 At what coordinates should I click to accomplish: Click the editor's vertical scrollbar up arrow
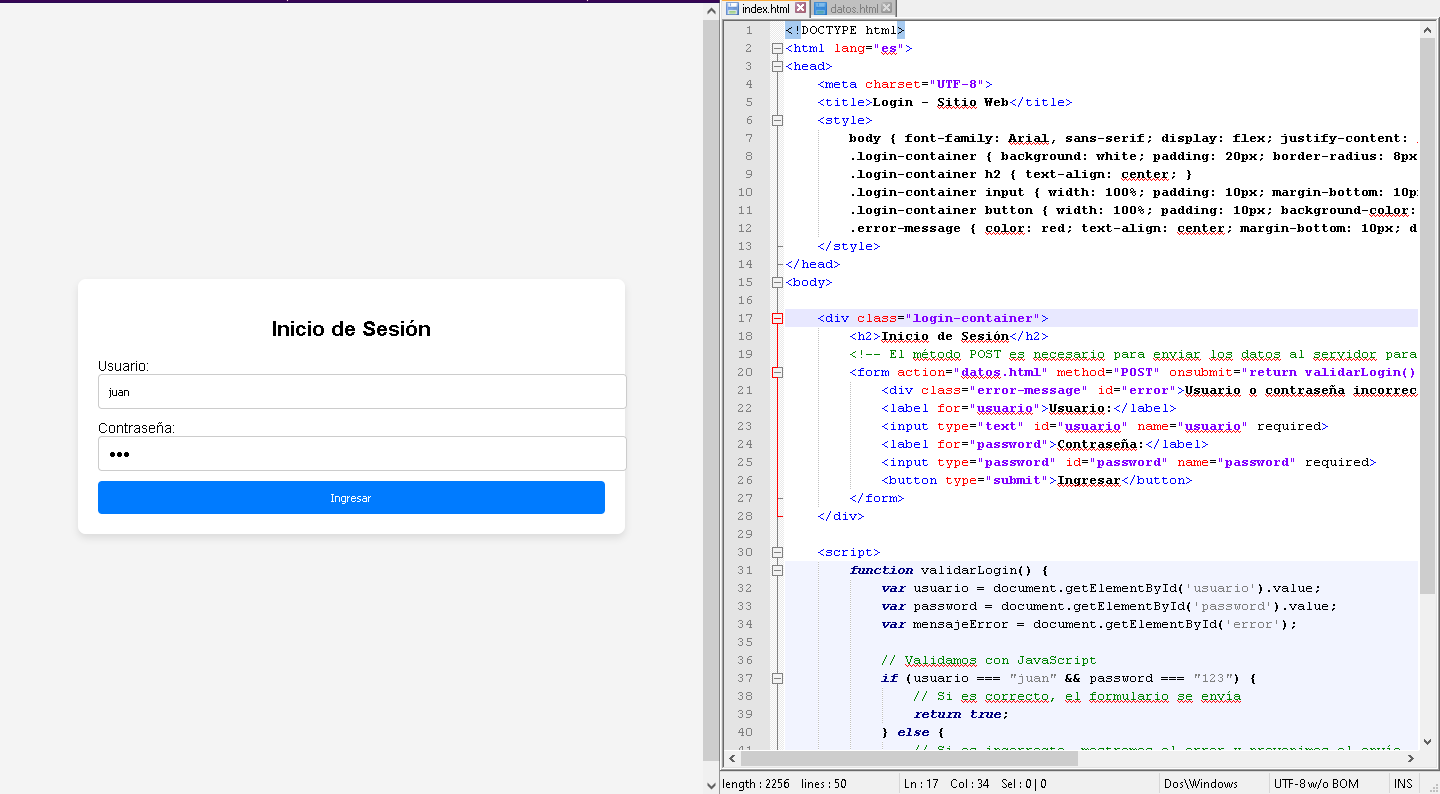tap(1427, 30)
